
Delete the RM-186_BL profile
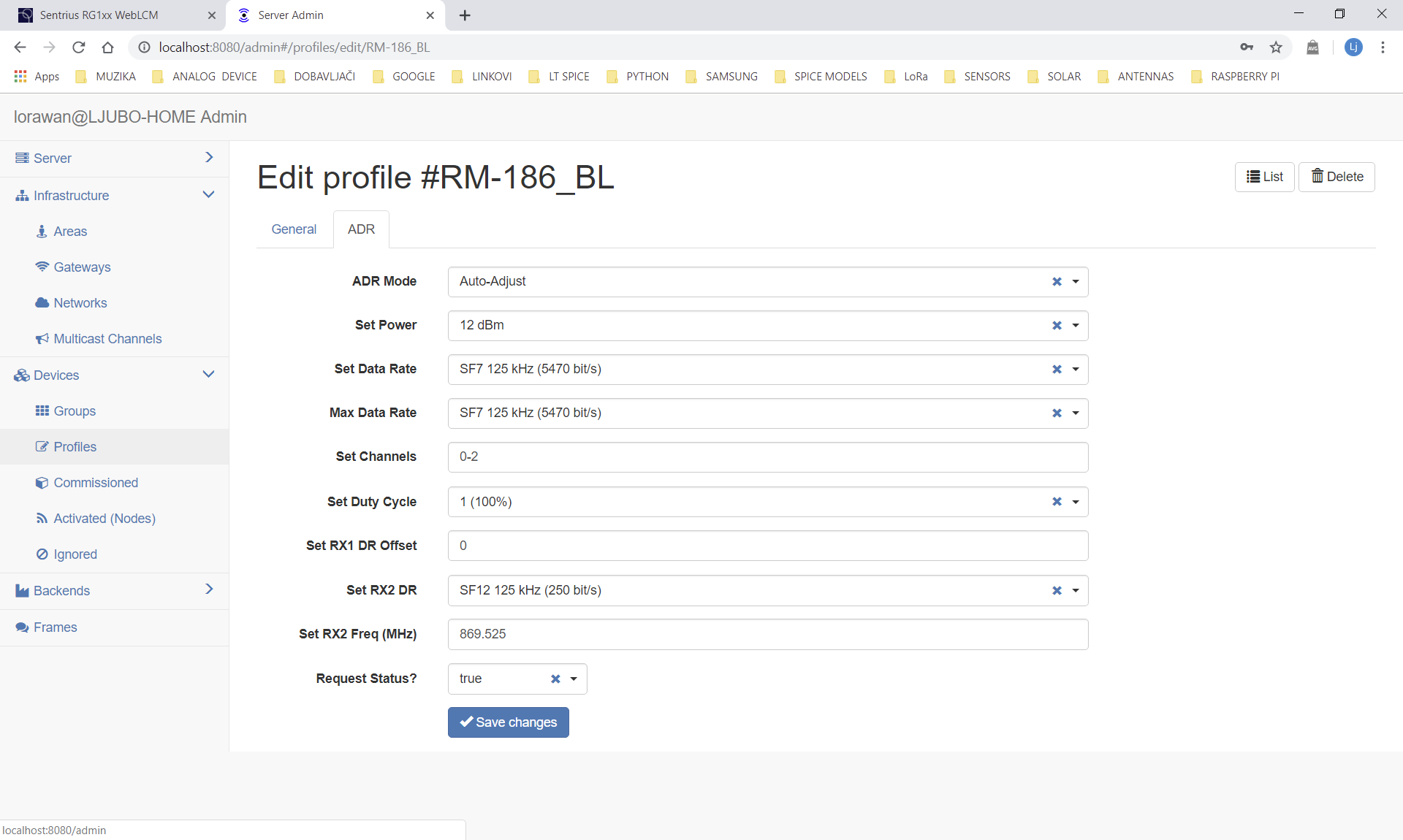1337,176
